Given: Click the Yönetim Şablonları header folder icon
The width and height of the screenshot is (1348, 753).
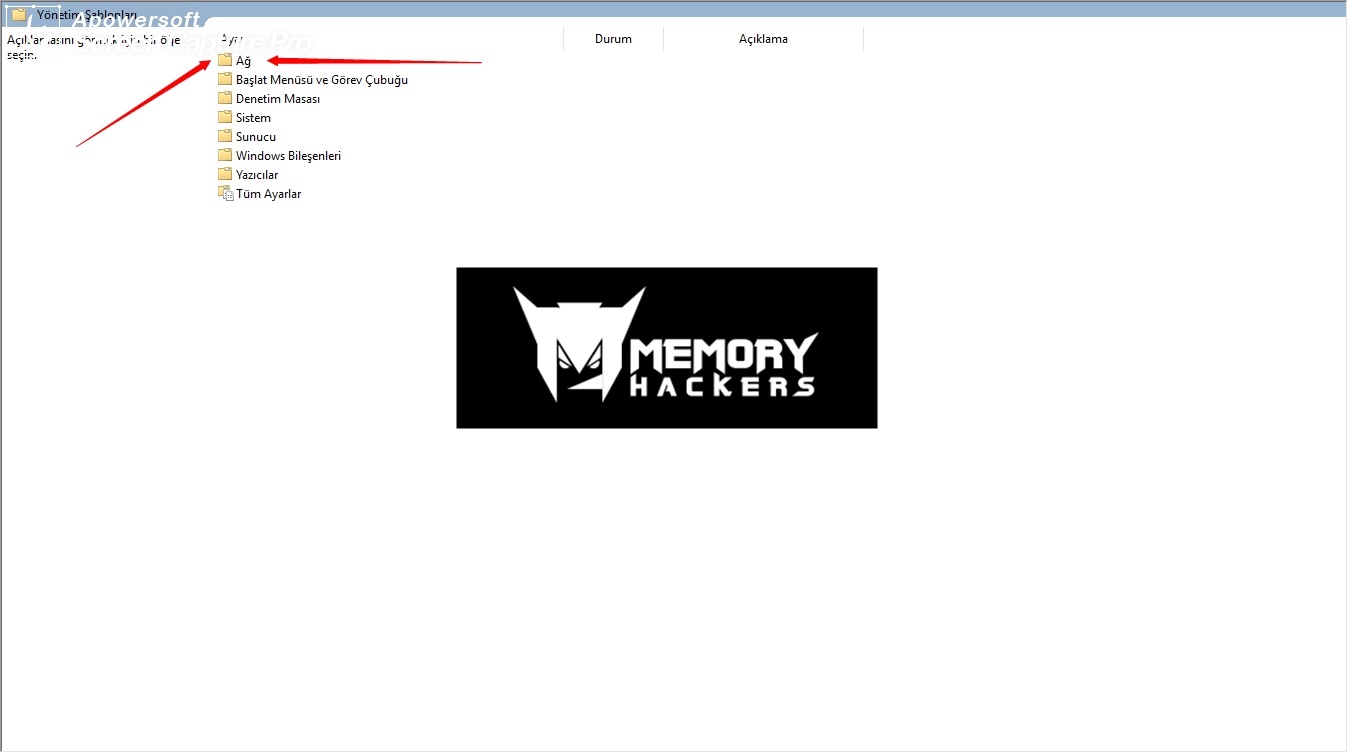Looking at the screenshot, I should pos(19,14).
